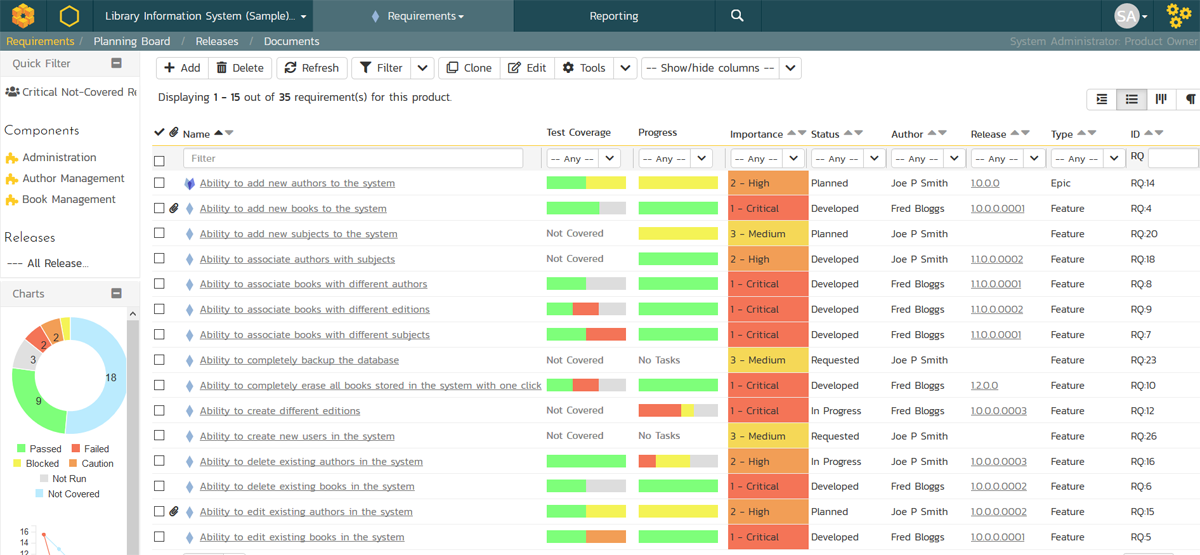The height and width of the screenshot is (555, 1200).
Task: Sort the Name column ascending
Action: coord(219,133)
